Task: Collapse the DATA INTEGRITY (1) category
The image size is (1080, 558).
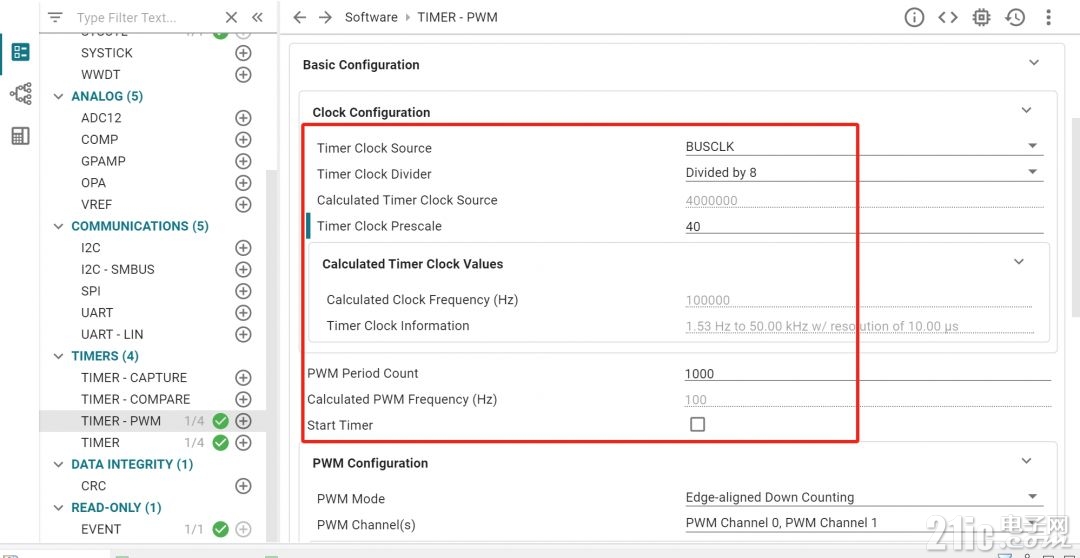Action: [x=59, y=464]
